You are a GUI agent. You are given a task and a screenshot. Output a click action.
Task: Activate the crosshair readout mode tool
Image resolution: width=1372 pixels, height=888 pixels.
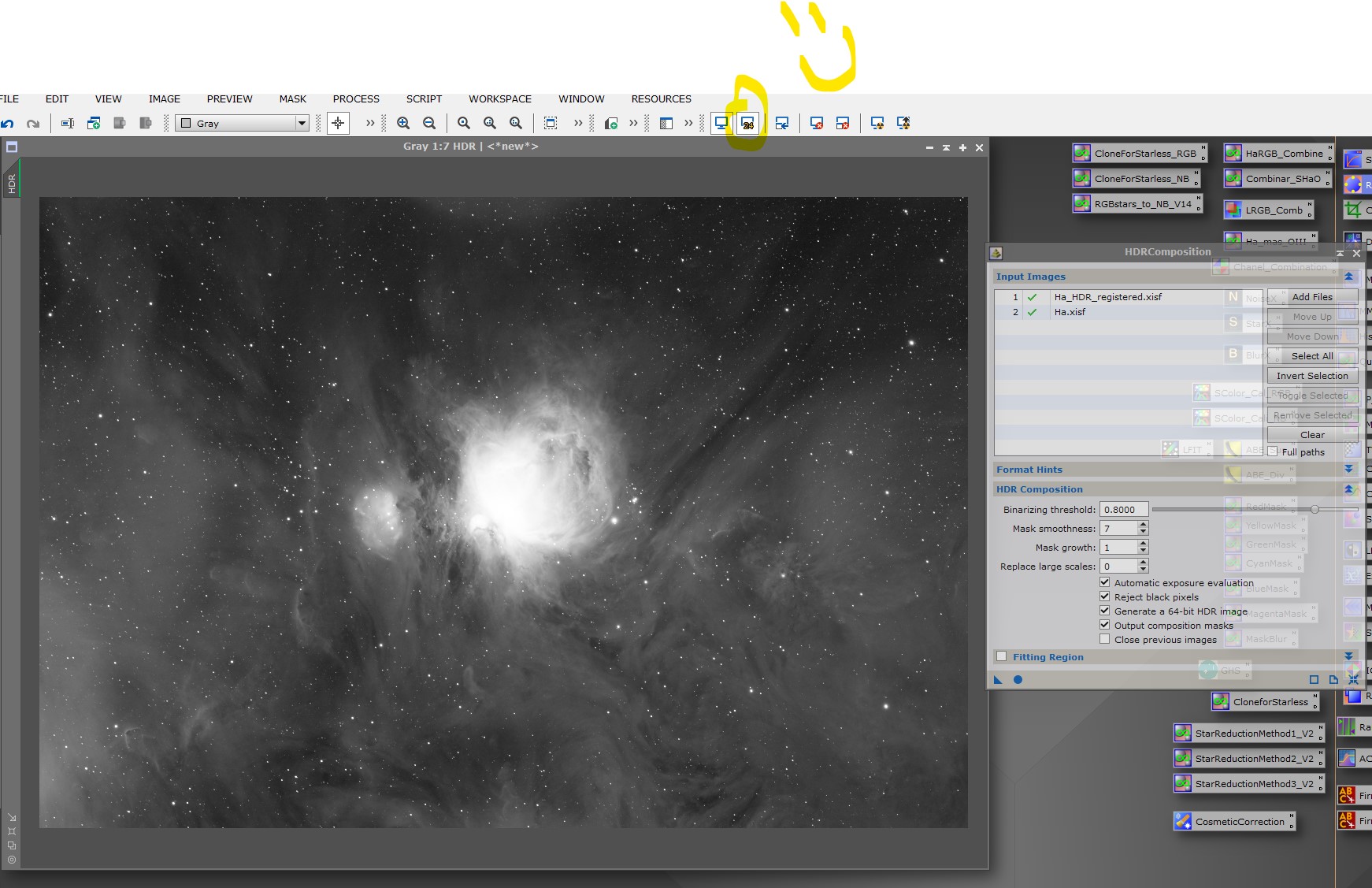coord(338,123)
